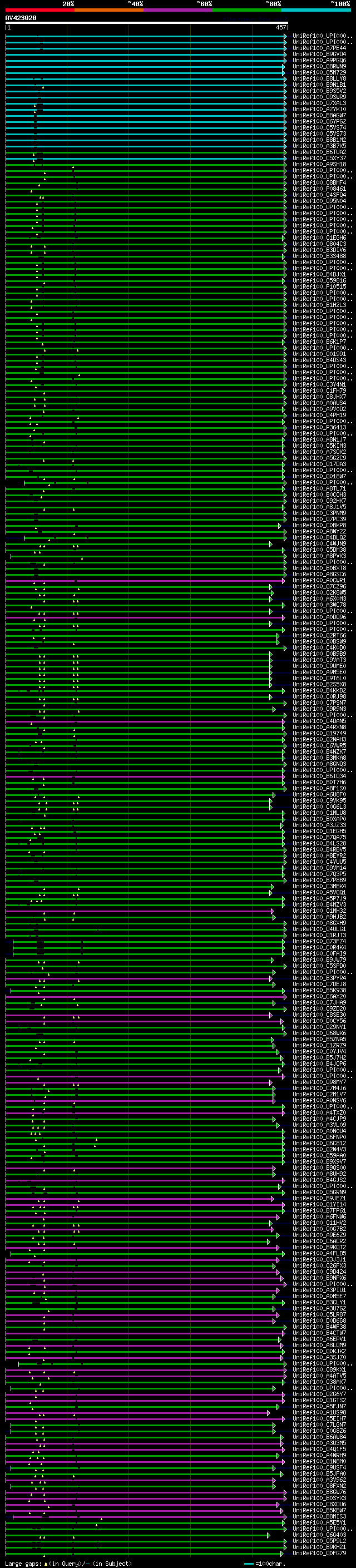Select hit label UniRef100_Q6YPG2
The width and height of the screenshot is (356, 1568).
pyautogui.click(x=319, y=121)
